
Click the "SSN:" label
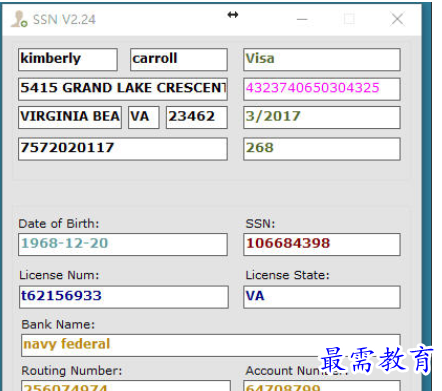tap(260, 224)
